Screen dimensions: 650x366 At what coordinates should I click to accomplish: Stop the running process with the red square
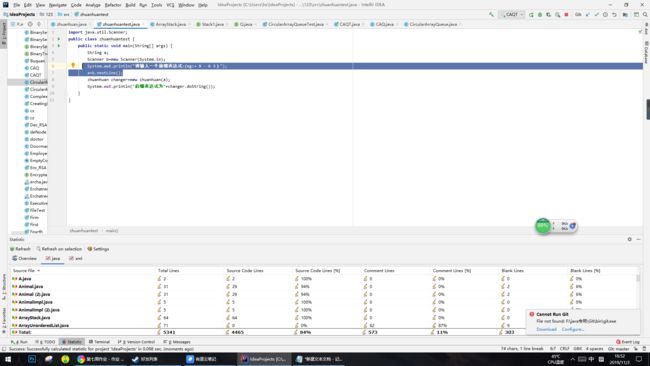point(566,15)
